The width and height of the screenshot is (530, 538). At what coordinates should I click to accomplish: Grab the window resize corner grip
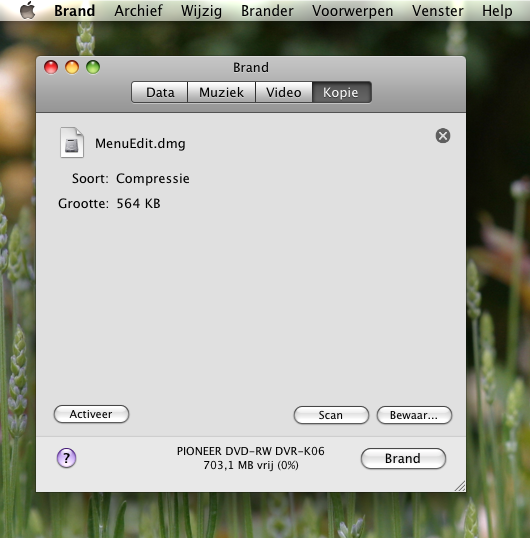460,486
